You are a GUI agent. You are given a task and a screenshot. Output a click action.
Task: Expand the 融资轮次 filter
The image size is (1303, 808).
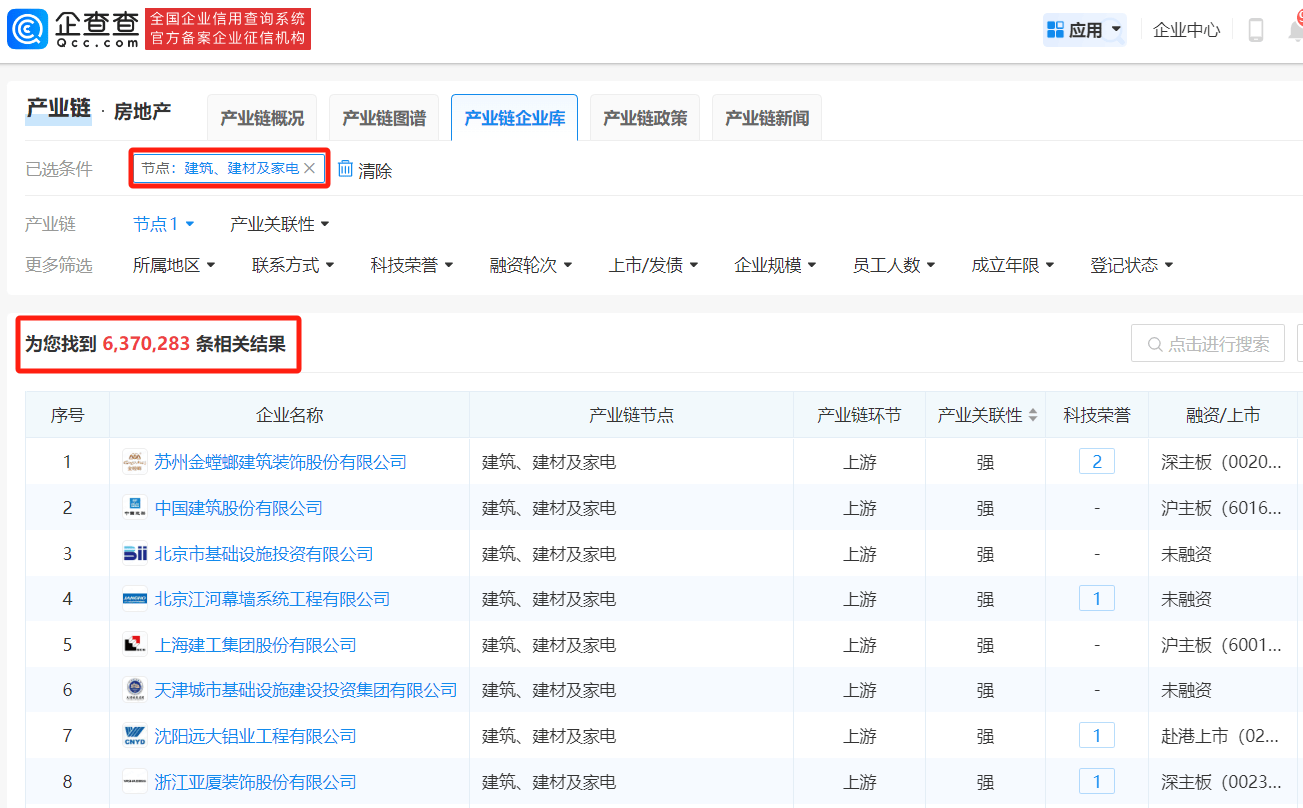(x=531, y=265)
